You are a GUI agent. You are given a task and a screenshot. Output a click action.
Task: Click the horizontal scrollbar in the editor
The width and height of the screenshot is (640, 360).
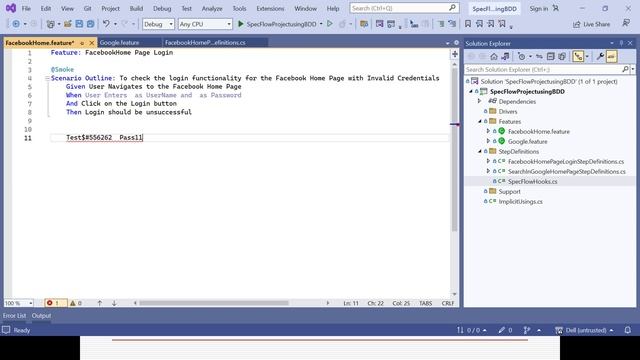[x=214, y=303]
